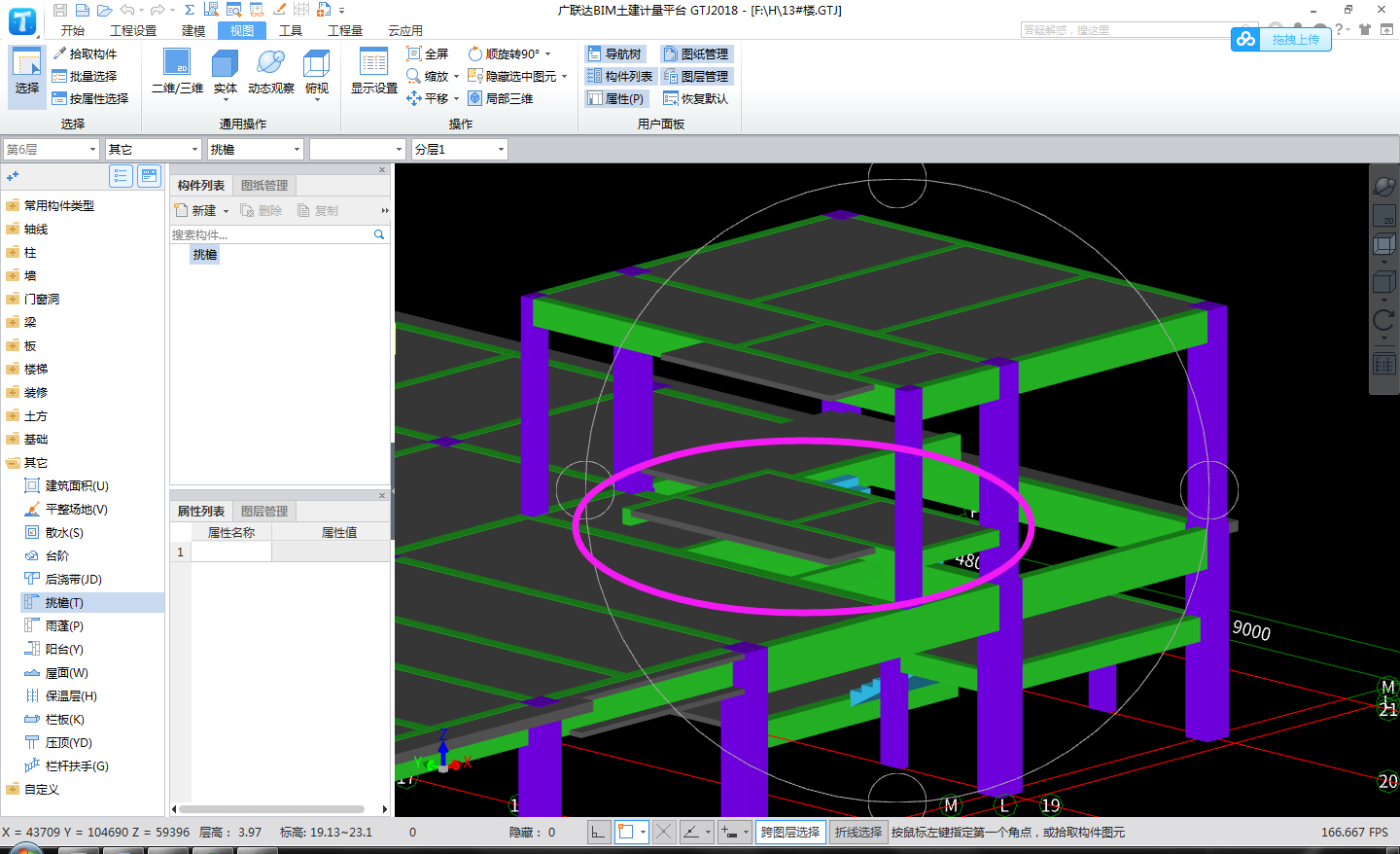The width and height of the screenshot is (1400, 854).
Task: Open 显示设置 display settings
Action: coord(374,73)
